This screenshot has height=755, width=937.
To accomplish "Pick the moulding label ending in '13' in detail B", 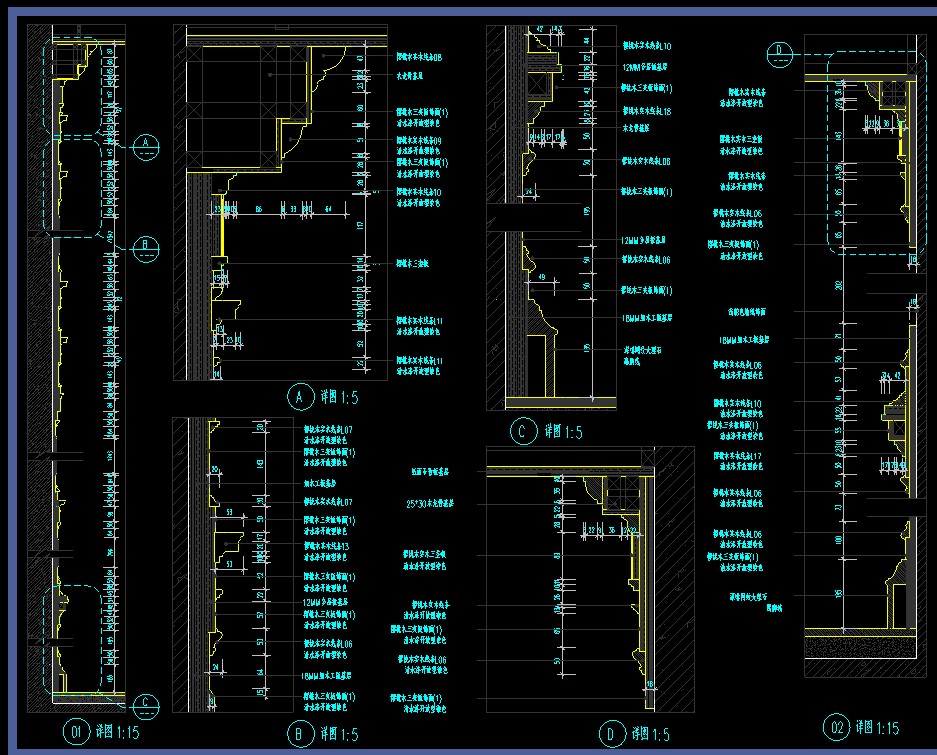I will tap(326, 546).
